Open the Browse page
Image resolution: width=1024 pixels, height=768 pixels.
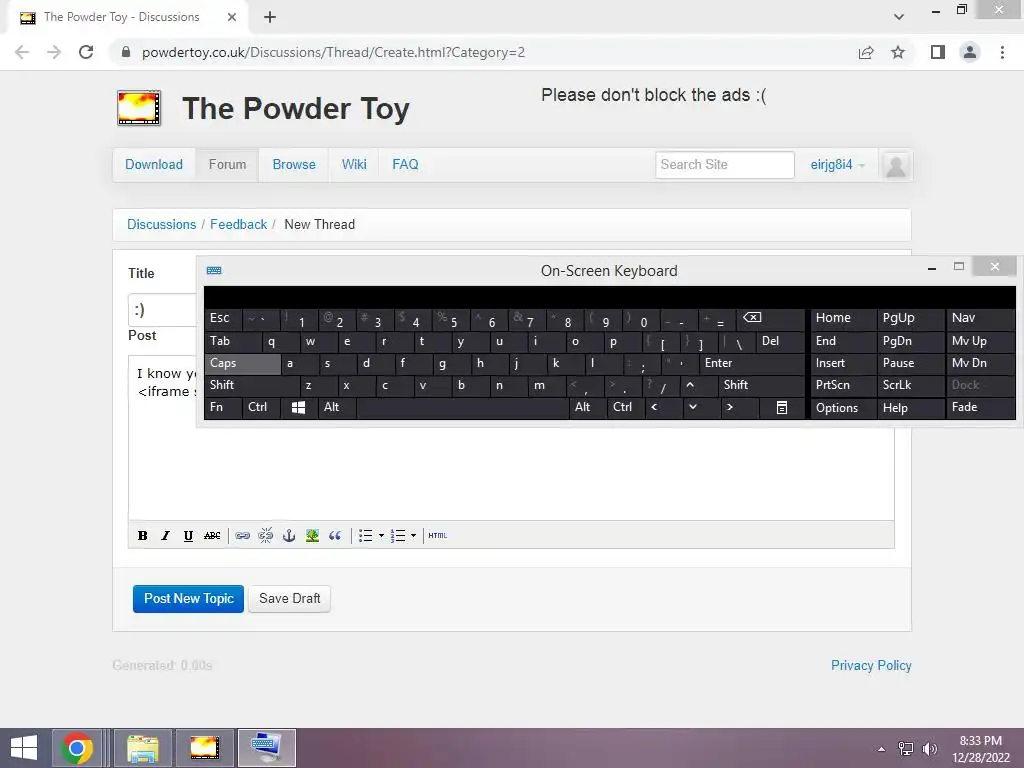tap(294, 165)
